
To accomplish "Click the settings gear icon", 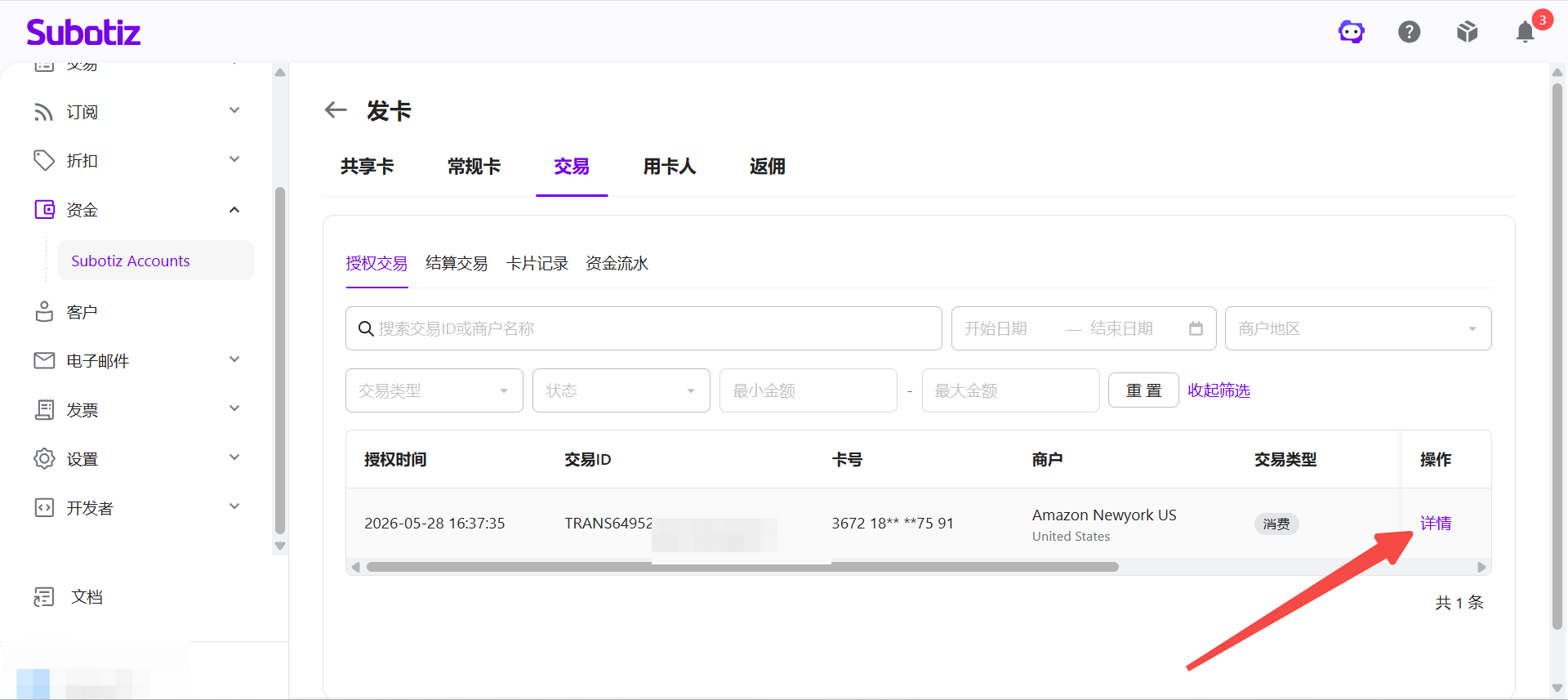I will (44, 459).
